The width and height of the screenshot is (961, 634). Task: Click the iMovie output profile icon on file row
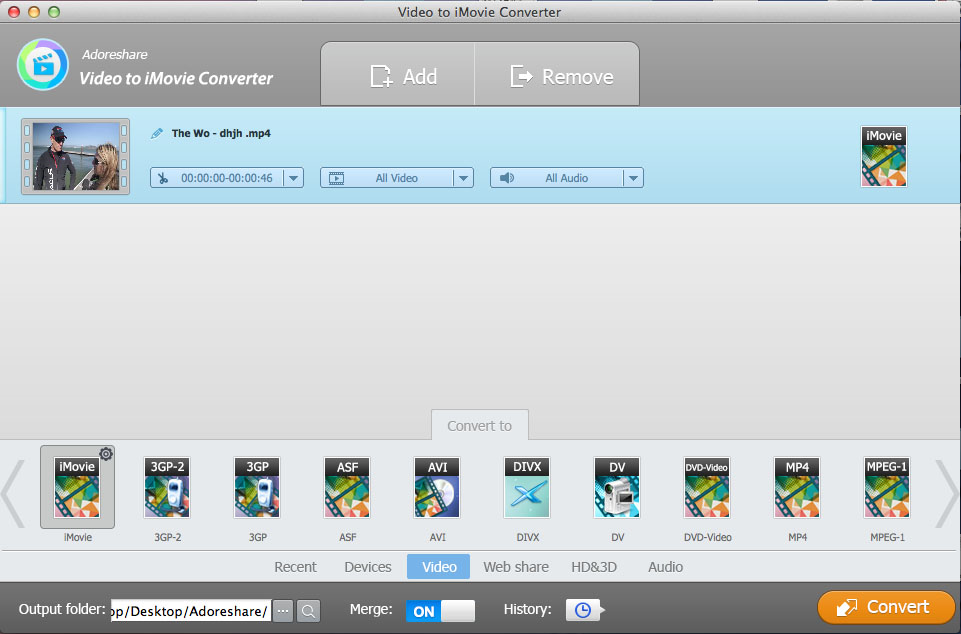click(x=884, y=156)
